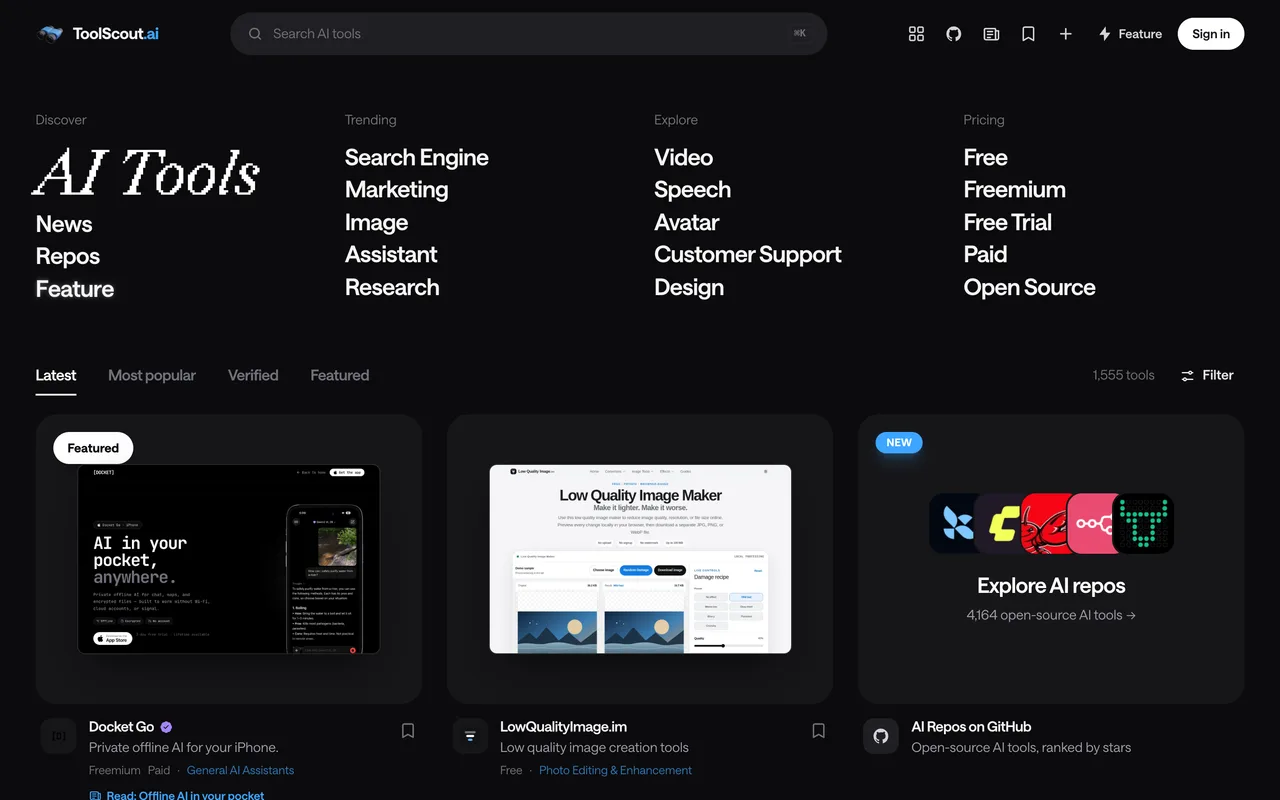Click the Docket Go avatar icon

pos(59,736)
